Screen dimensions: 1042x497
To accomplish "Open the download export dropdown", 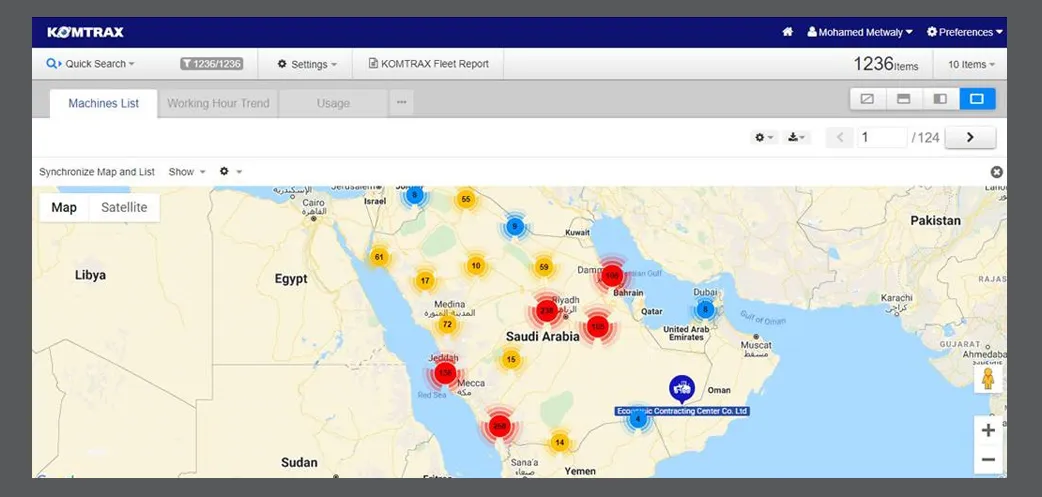I will [x=796, y=138].
